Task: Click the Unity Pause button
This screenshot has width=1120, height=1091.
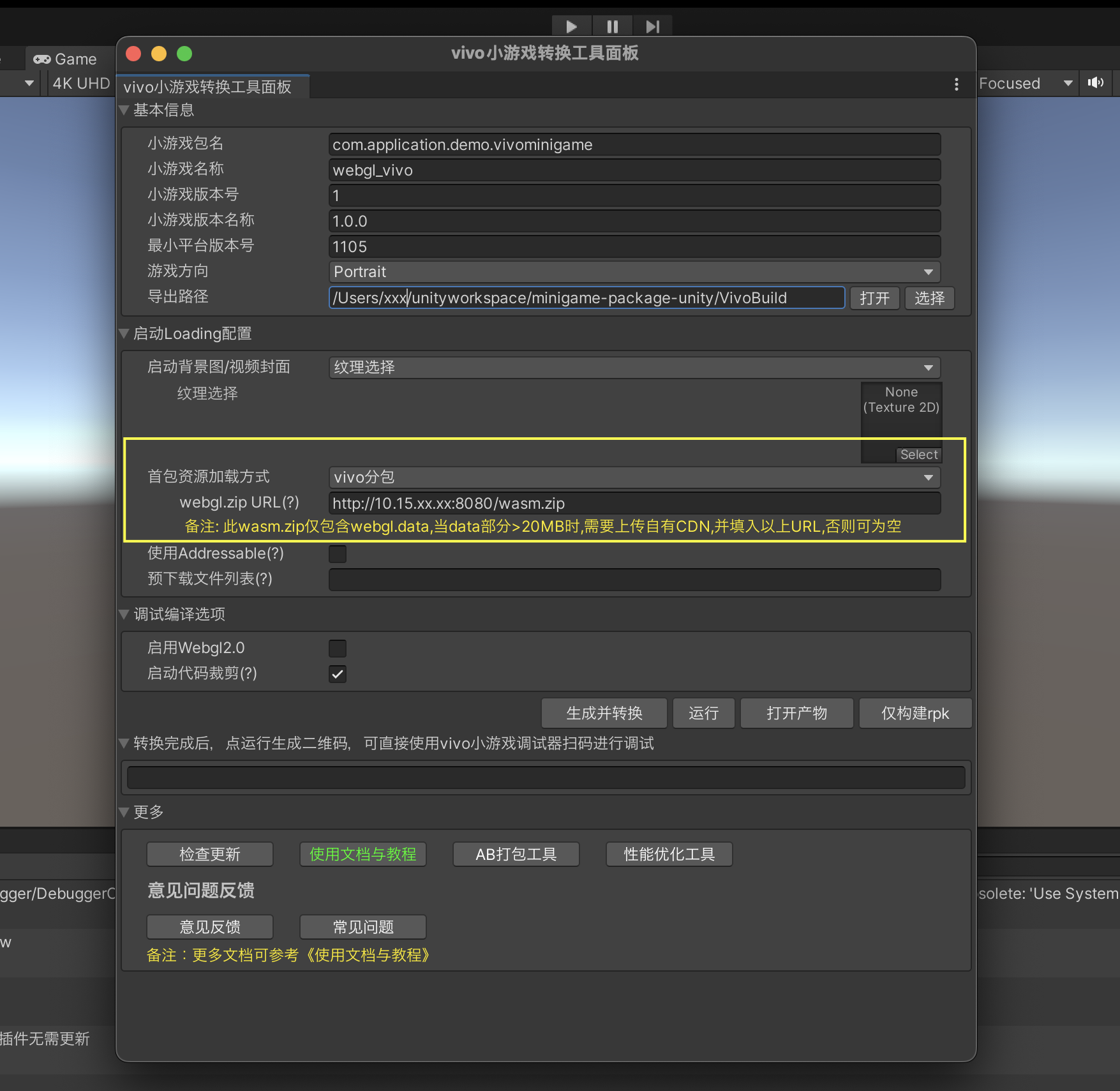Action: [612, 26]
